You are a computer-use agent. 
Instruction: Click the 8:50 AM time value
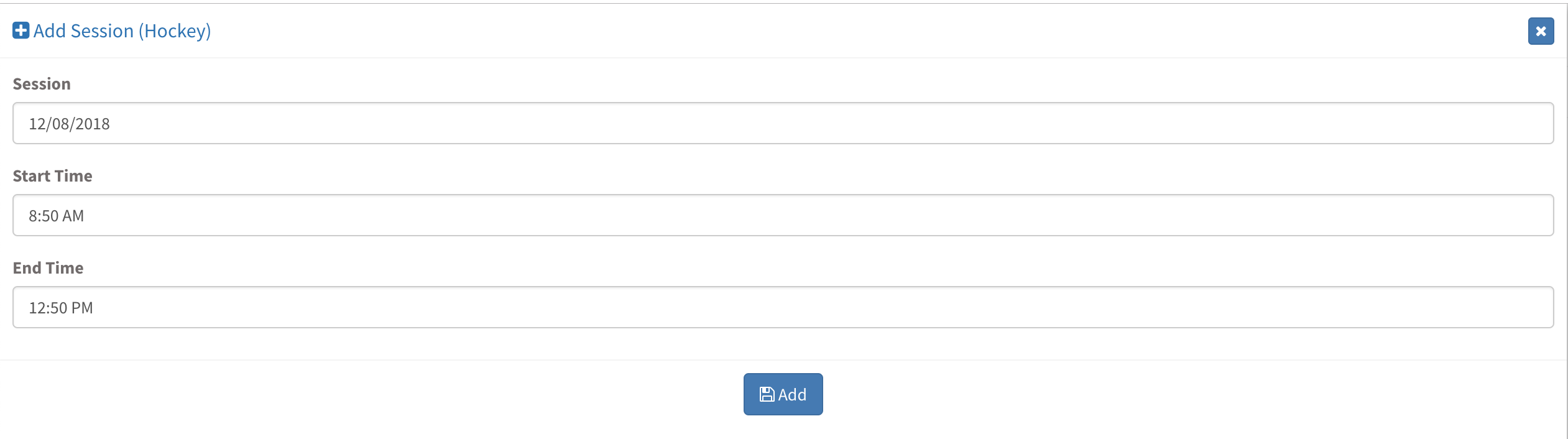tap(56, 216)
